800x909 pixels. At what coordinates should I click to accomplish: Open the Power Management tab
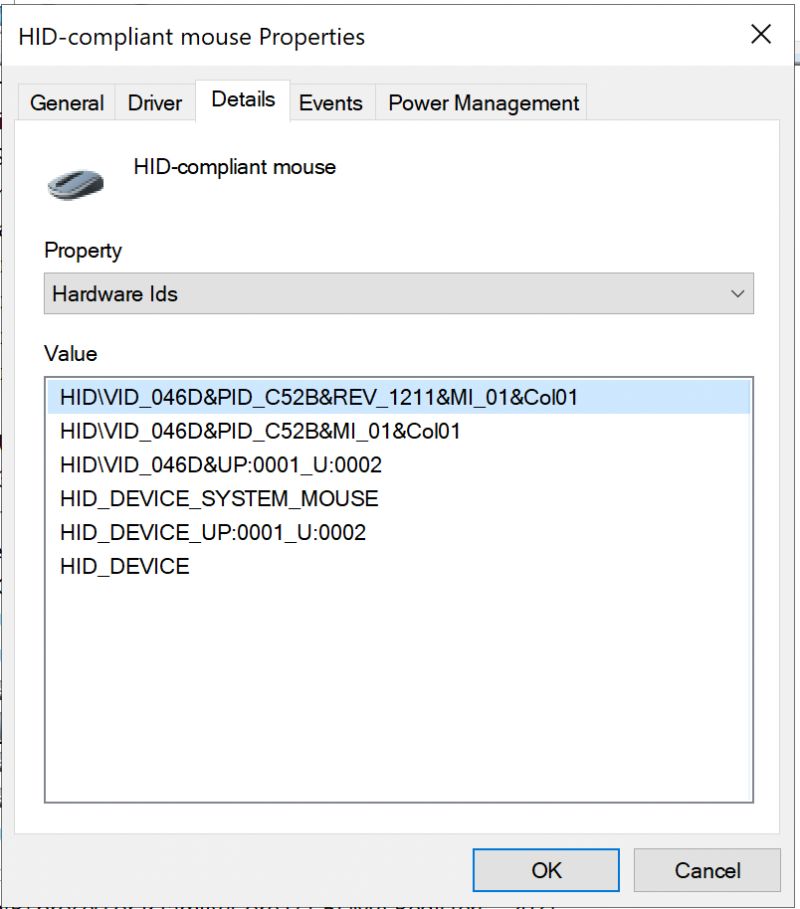click(x=482, y=102)
